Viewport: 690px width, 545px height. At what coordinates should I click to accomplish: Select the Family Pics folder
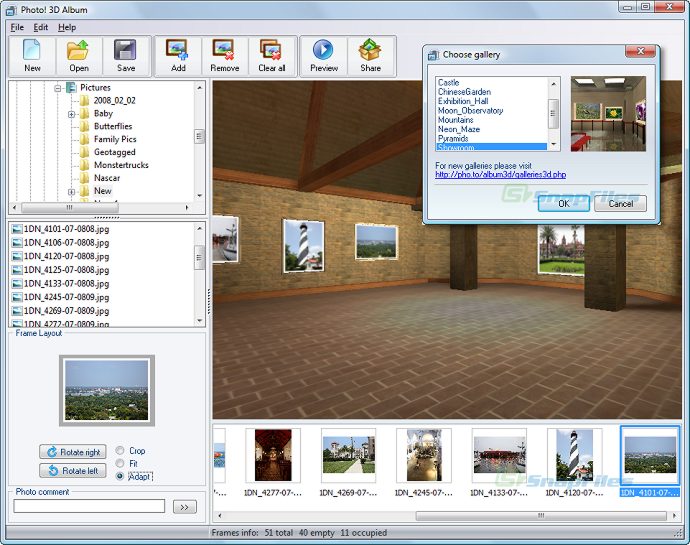pos(114,139)
